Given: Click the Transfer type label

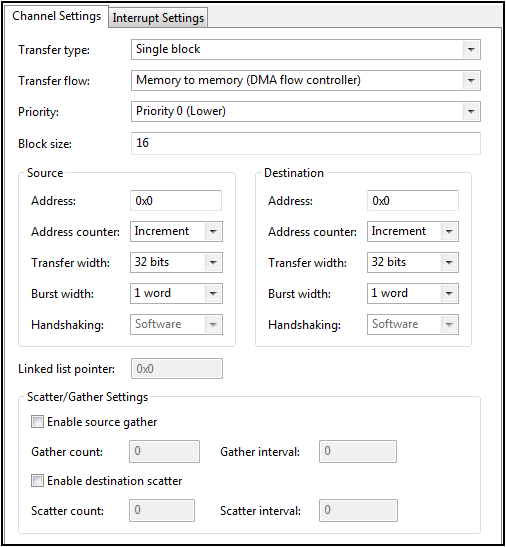Looking at the screenshot, I should [54, 50].
